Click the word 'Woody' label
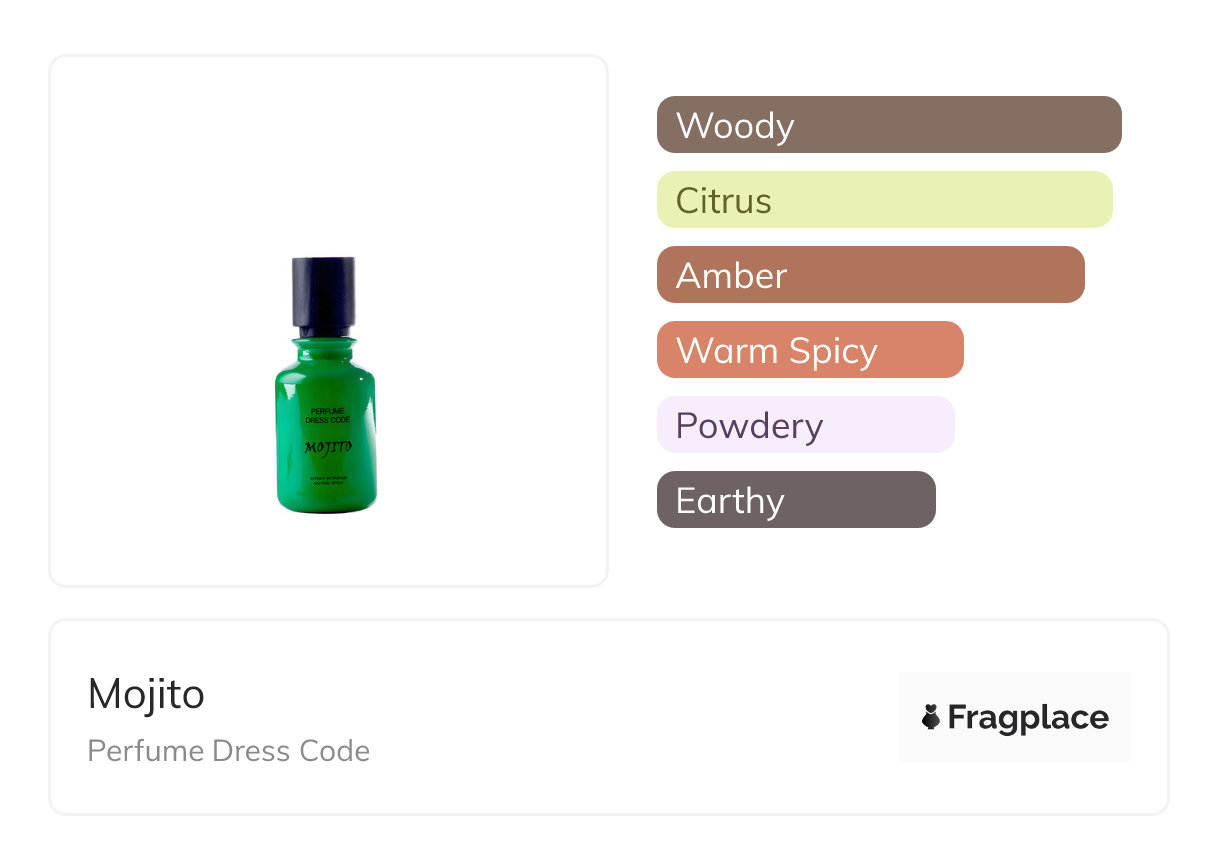The image size is (1218, 864). coord(735,126)
